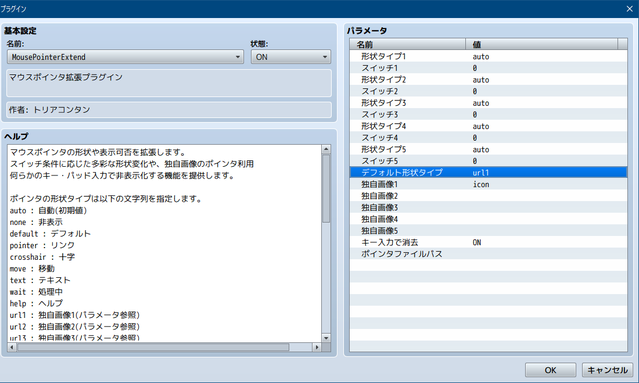Open the plugin name dropdown MousePointerExtend
The image size is (639, 383).
(125, 57)
